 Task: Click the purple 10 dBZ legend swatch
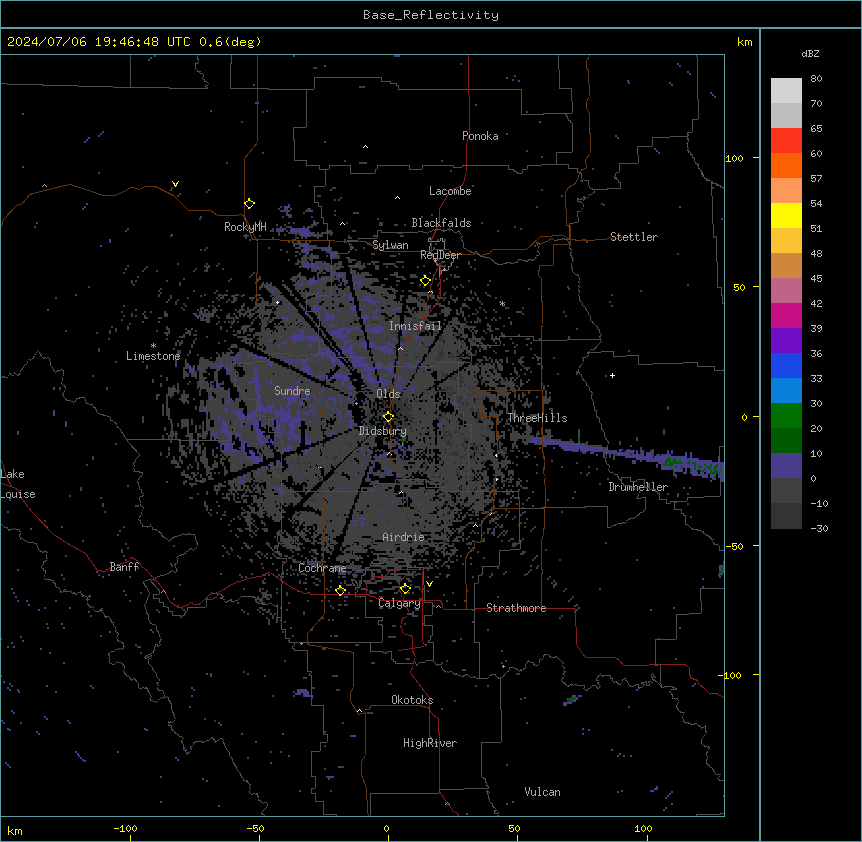(786, 466)
